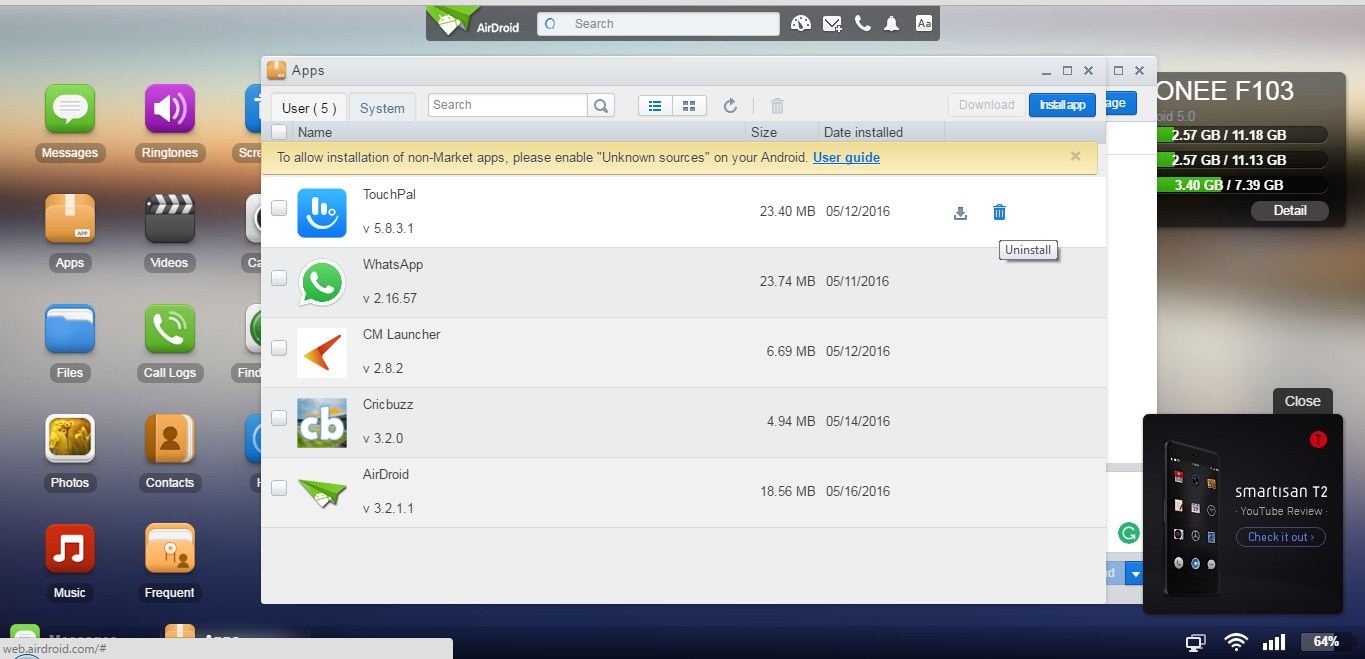Click the WhatsApp app icon
This screenshot has height=659, width=1365.
[x=322, y=282]
